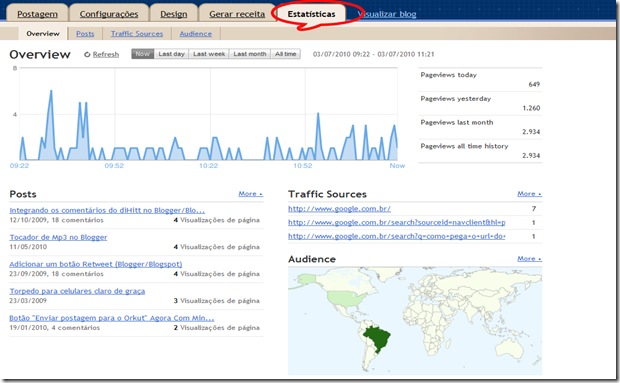Open post Torpedo para celulares claro de graça
Screen dimensions: 620x383
point(77,291)
